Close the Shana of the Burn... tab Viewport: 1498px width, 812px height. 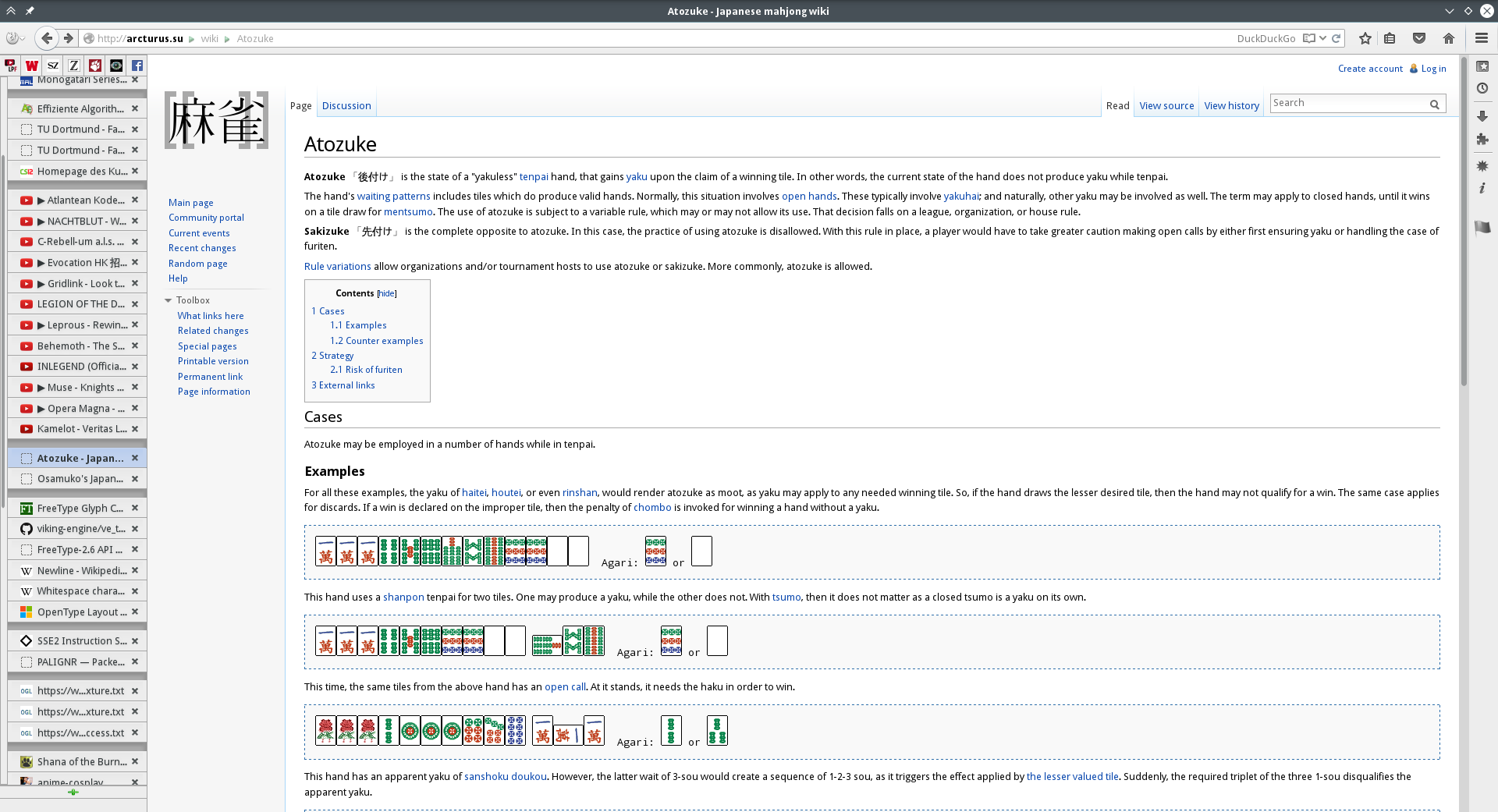coord(135,761)
